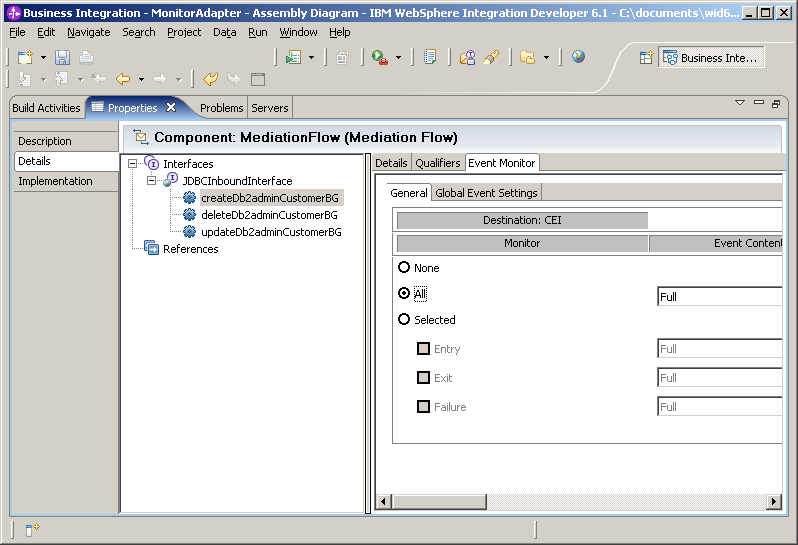Open the Back navigation history dropdown

pyautogui.click(x=141, y=79)
